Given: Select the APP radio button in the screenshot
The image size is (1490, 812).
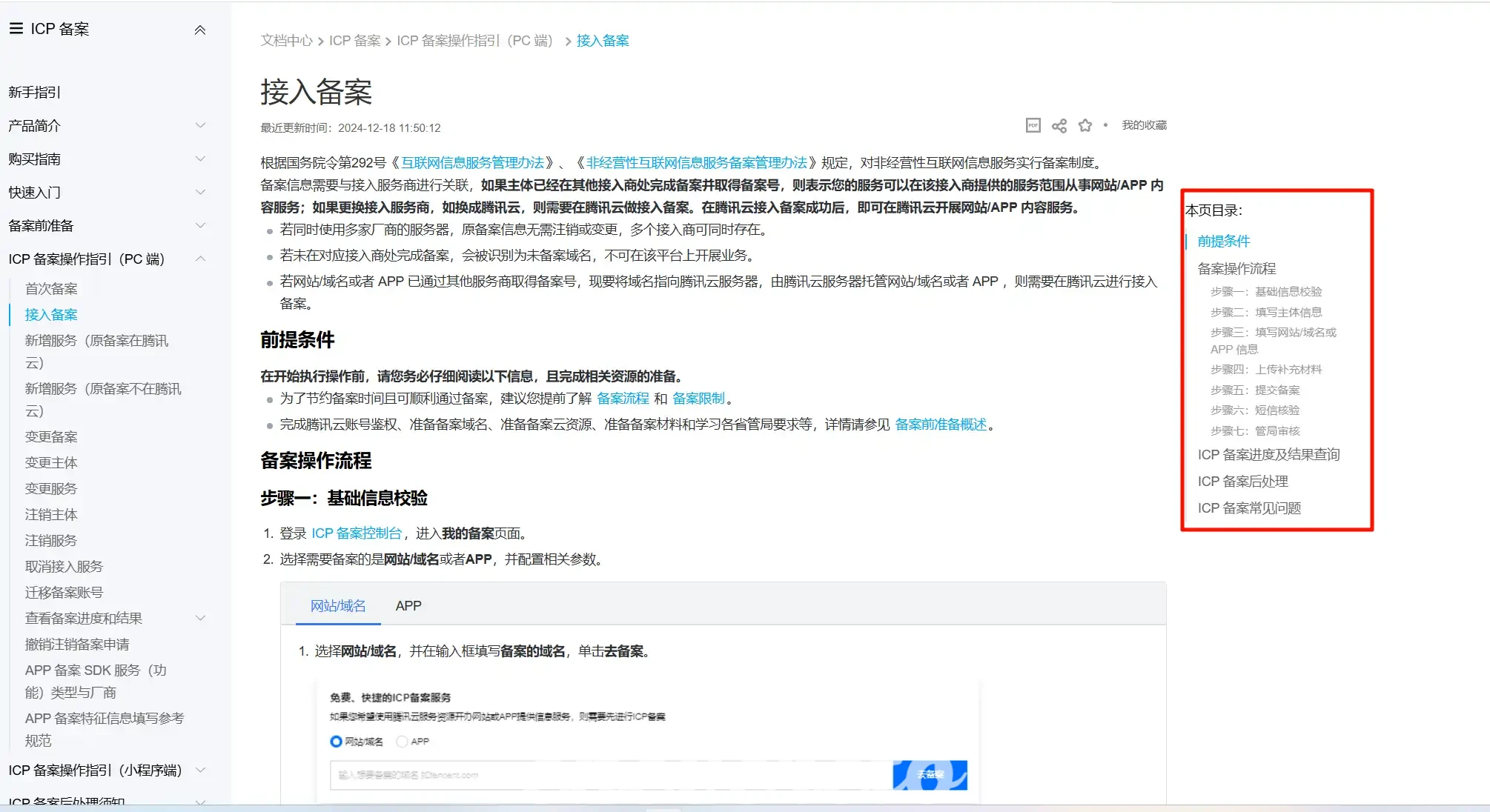Looking at the screenshot, I should coord(402,742).
